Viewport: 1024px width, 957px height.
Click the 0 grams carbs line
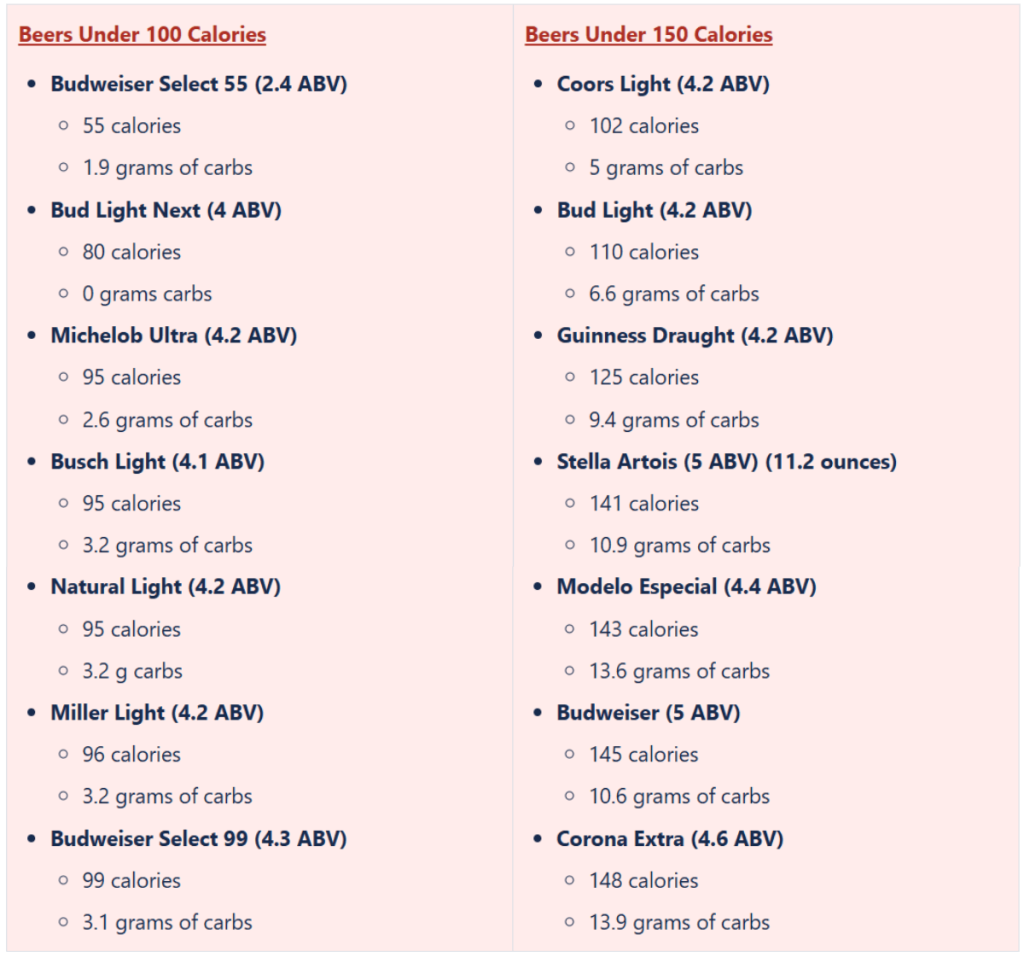coord(147,294)
